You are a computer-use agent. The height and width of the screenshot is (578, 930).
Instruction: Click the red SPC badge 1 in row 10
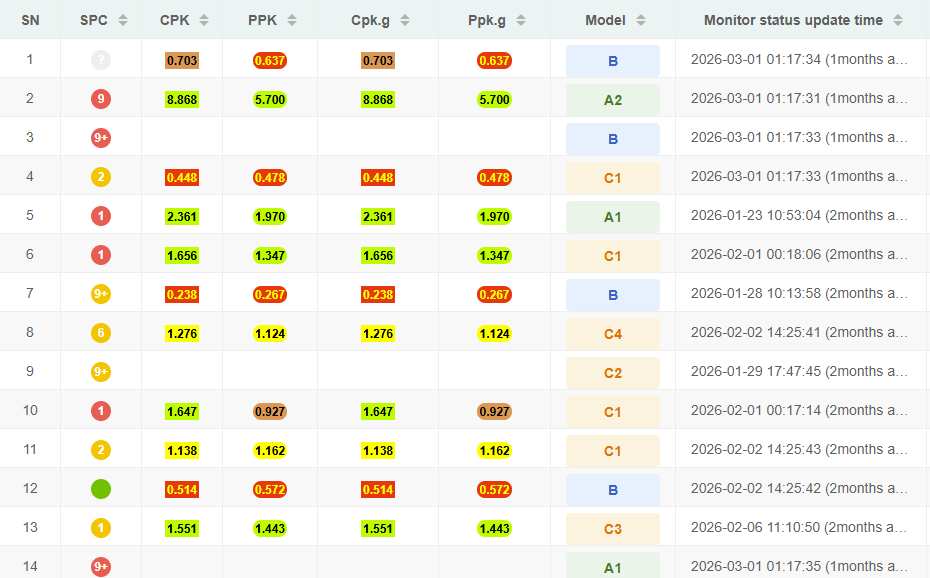(x=100, y=411)
